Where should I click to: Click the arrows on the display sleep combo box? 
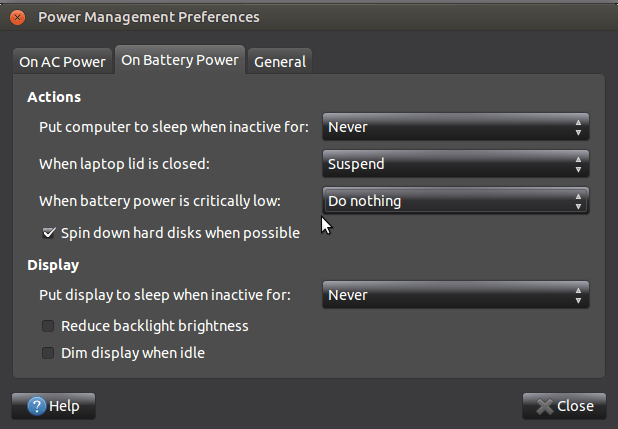[578, 295]
